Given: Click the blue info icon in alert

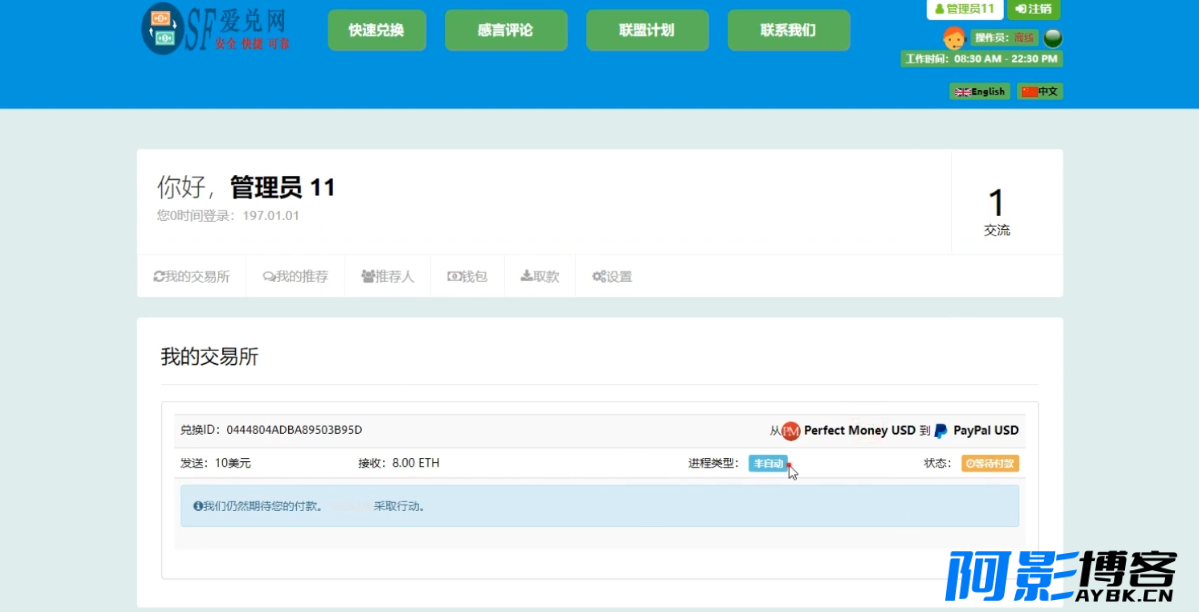Looking at the screenshot, I should point(198,506).
